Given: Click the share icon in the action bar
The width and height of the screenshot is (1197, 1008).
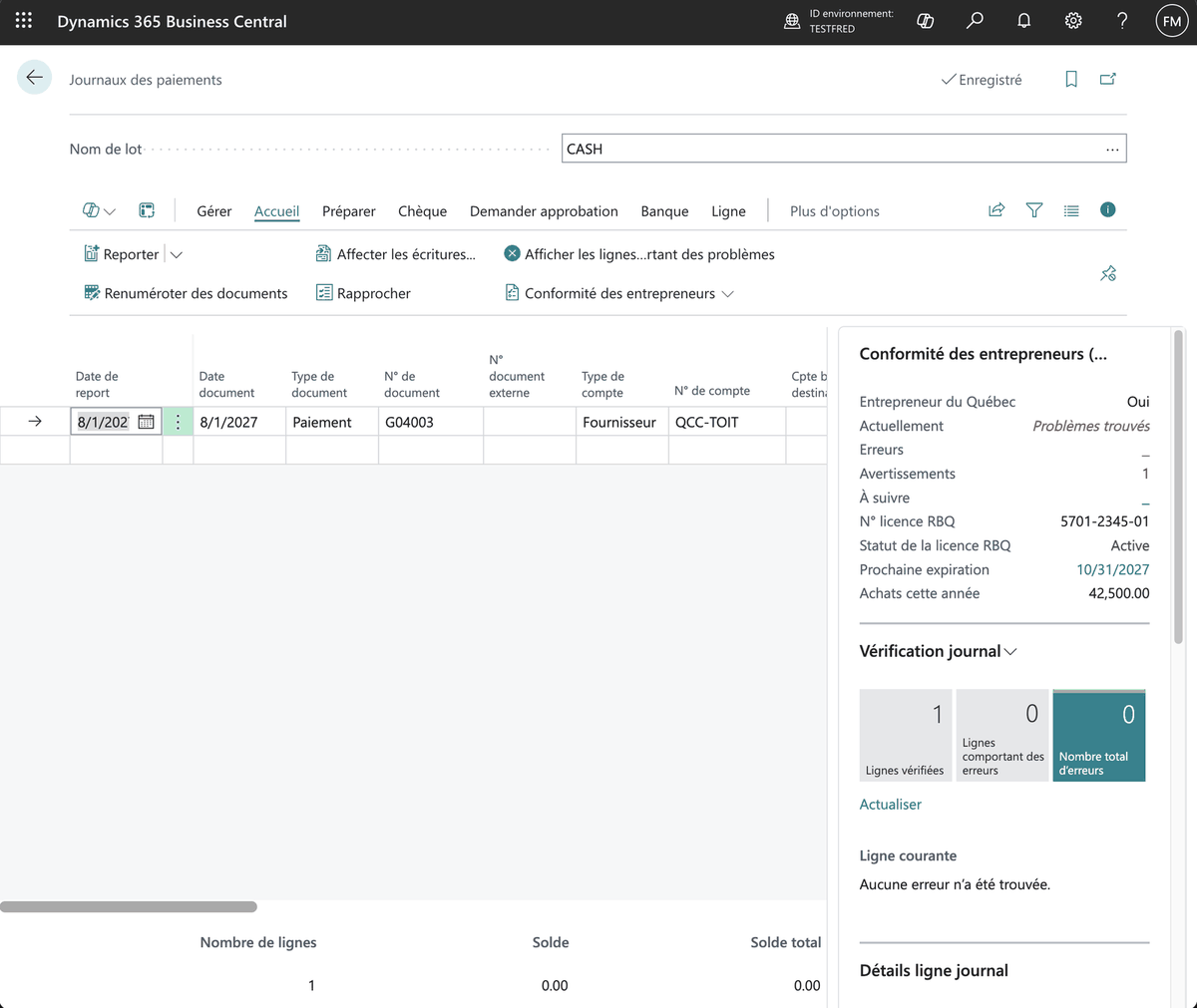Looking at the screenshot, I should pyautogui.click(x=997, y=210).
